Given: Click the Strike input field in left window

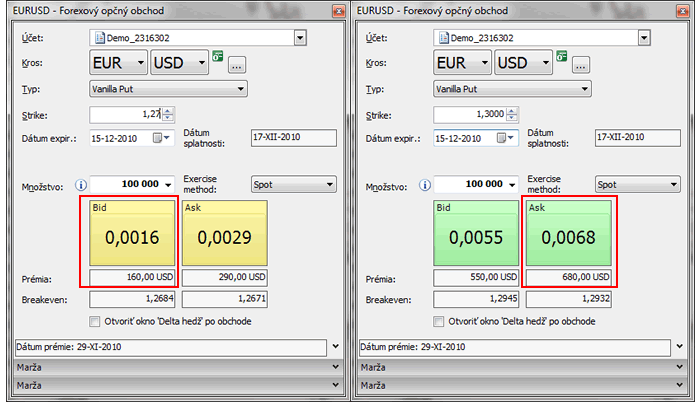Looking at the screenshot, I should (x=126, y=114).
